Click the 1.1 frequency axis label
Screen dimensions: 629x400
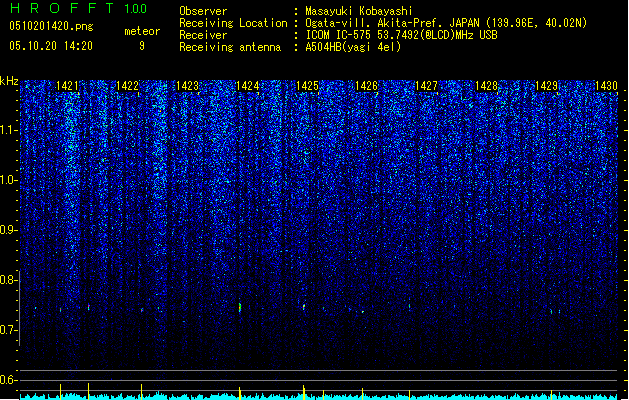pos(8,130)
